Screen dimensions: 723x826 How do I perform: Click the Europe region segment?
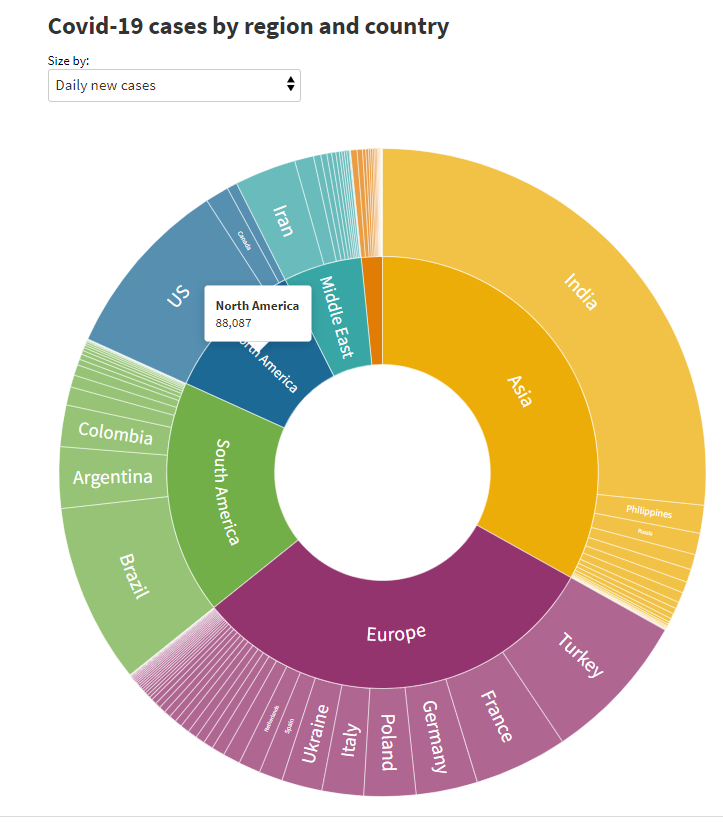395,632
